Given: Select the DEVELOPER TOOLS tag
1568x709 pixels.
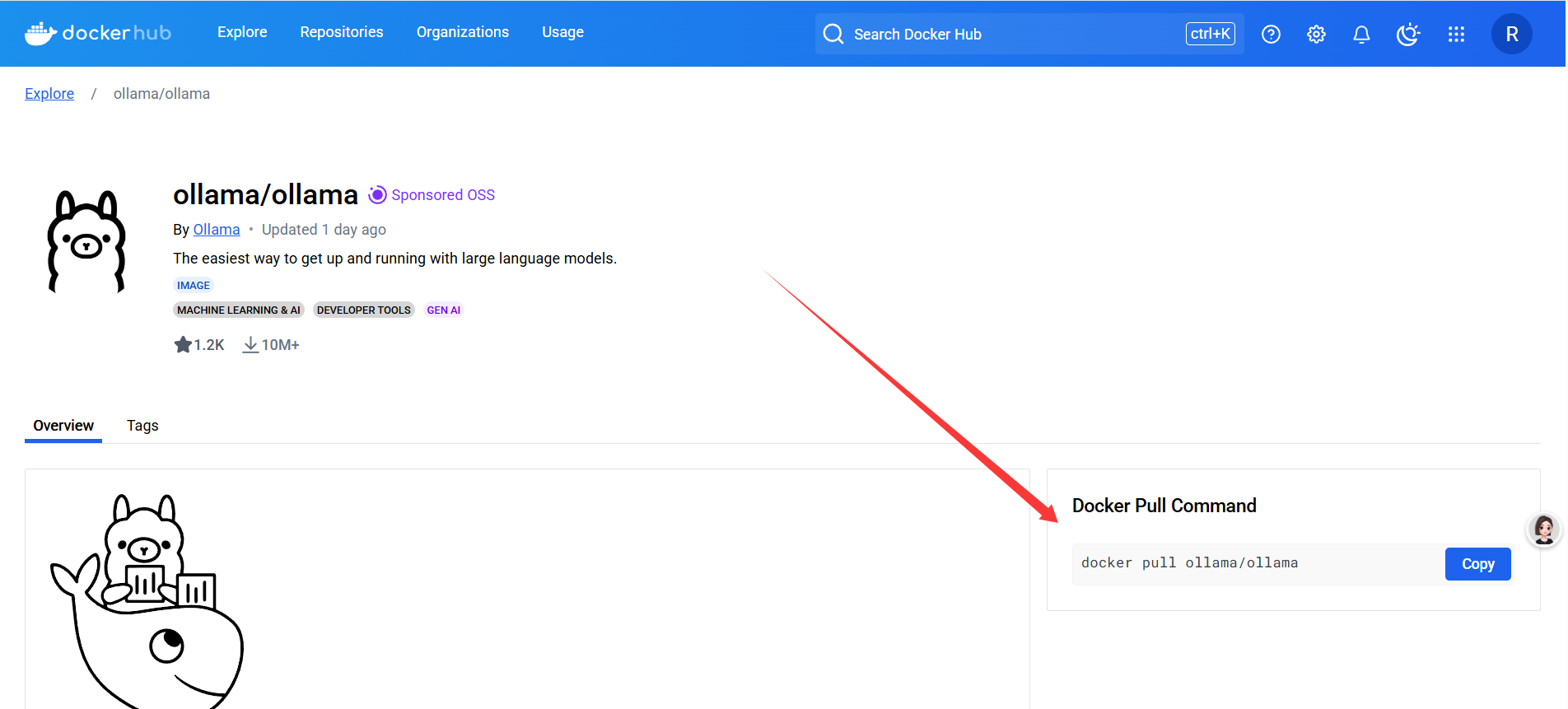Looking at the screenshot, I should click(363, 310).
